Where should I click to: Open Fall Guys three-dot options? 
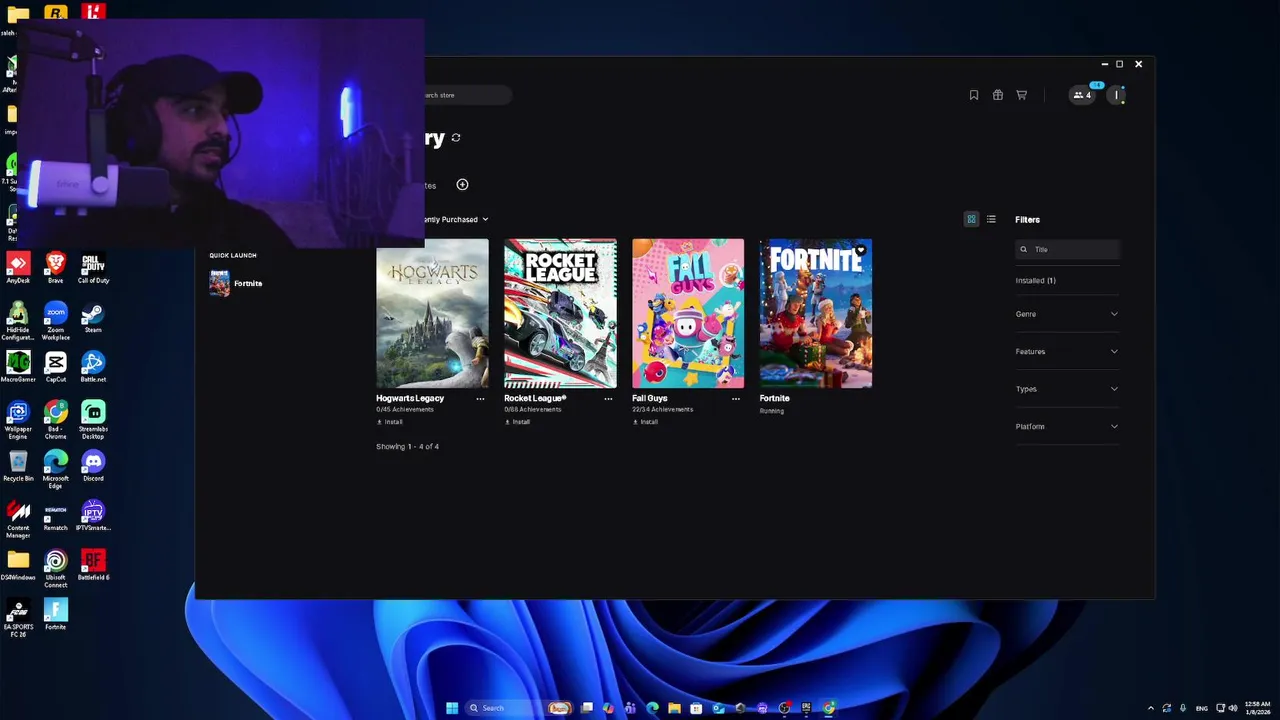736,398
